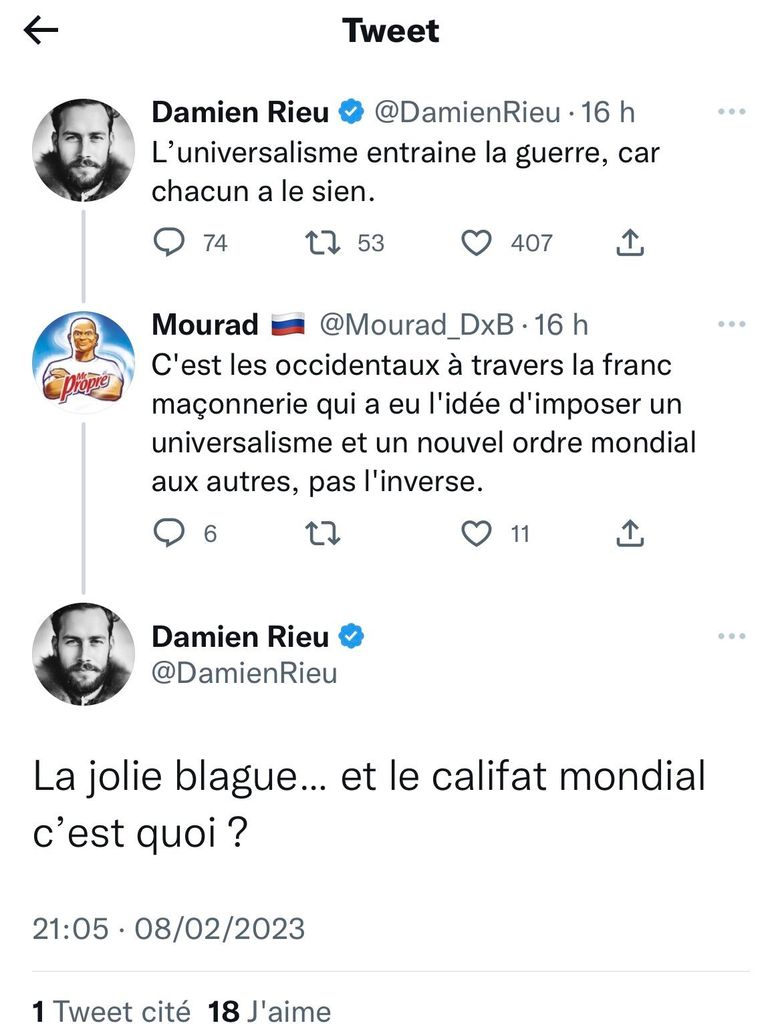Tap the back arrow icon
This screenshot has width=782, height=1024.
(42, 31)
